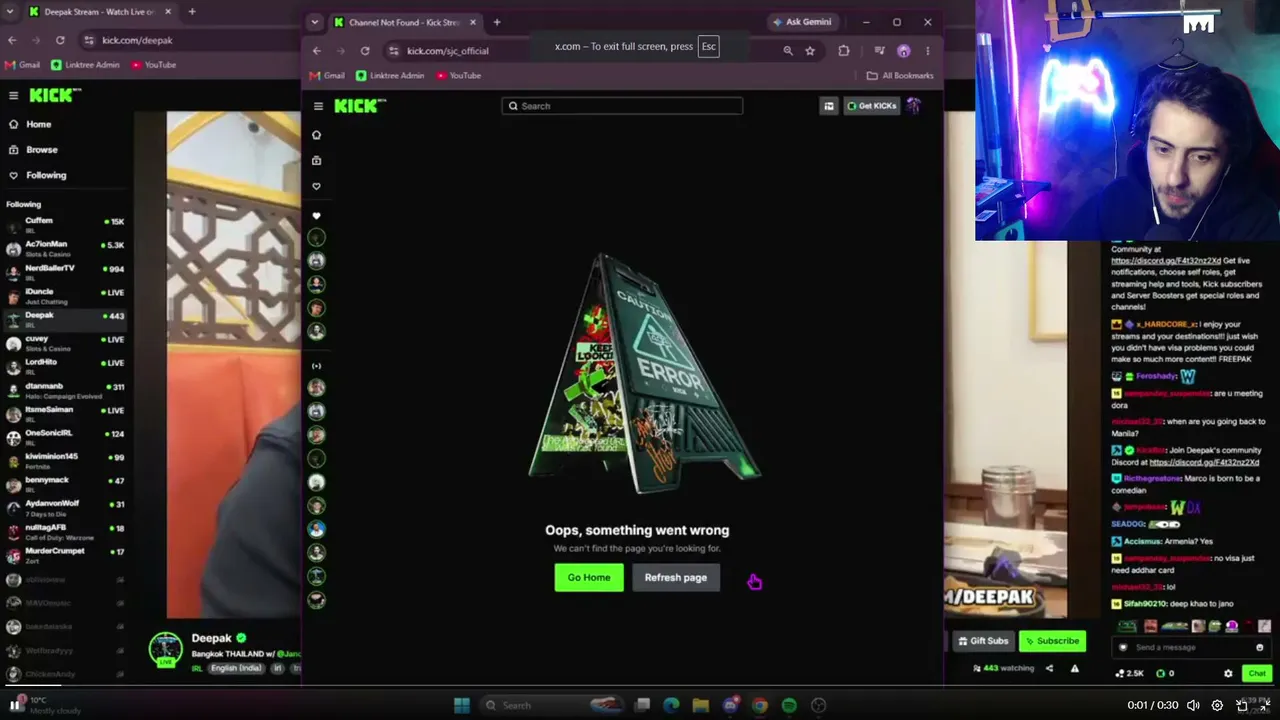This screenshot has width=1280, height=720.
Task: Click the Refresh page button
Action: pos(676,577)
